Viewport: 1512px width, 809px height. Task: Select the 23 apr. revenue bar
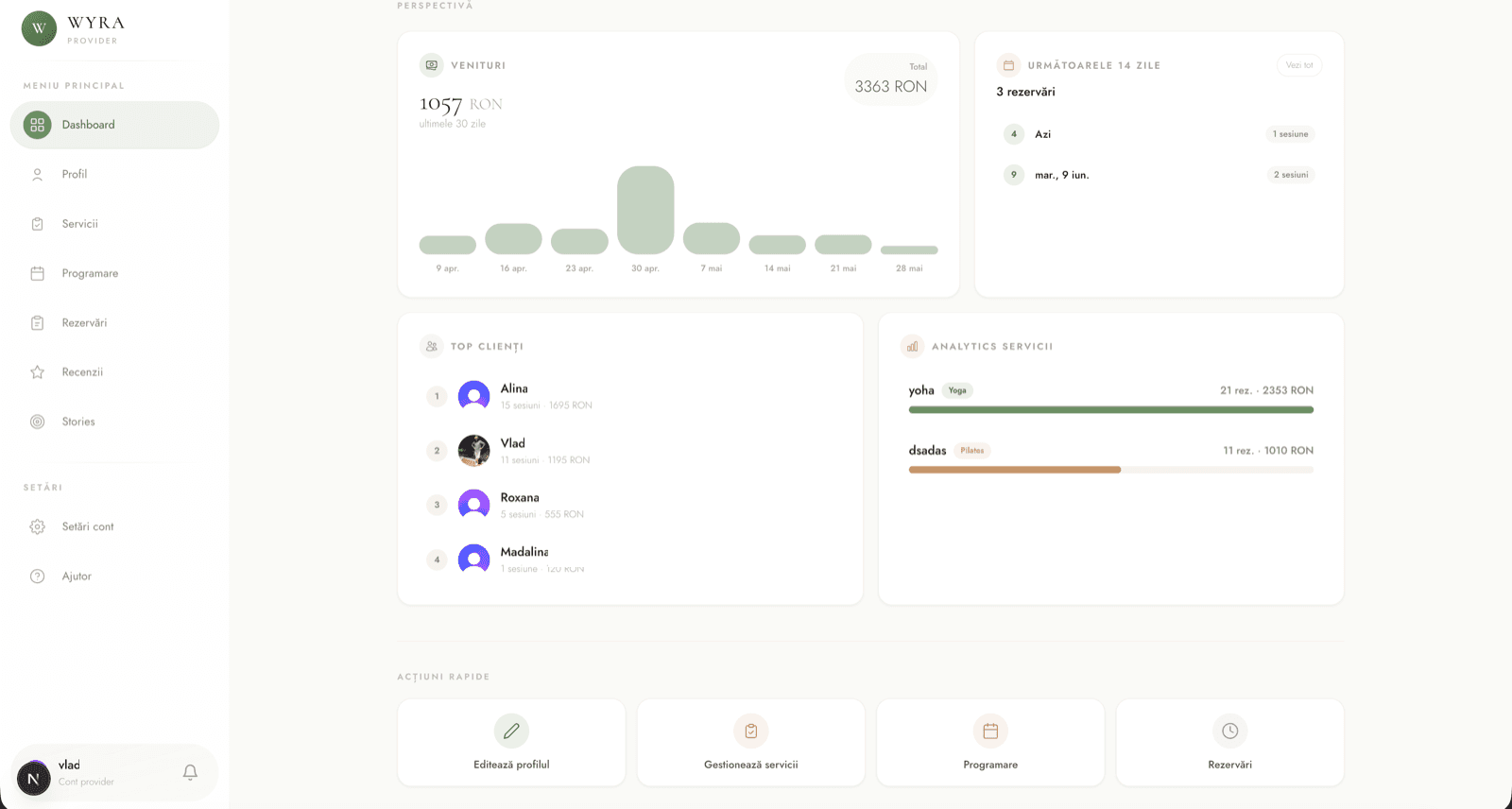point(579,241)
